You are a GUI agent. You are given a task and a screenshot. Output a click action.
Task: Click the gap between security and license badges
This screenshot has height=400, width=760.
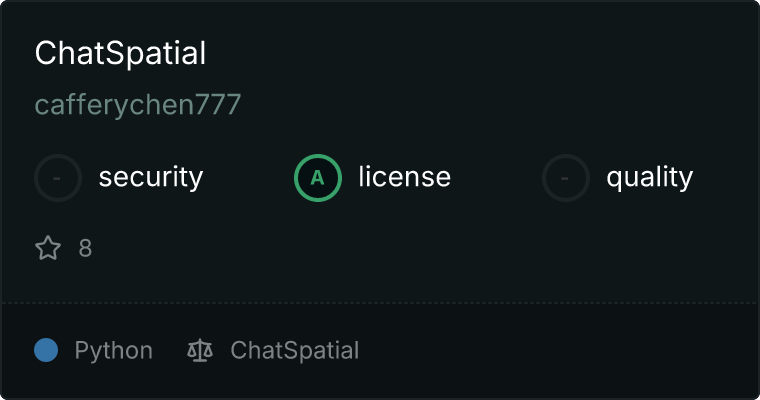[x=248, y=178]
